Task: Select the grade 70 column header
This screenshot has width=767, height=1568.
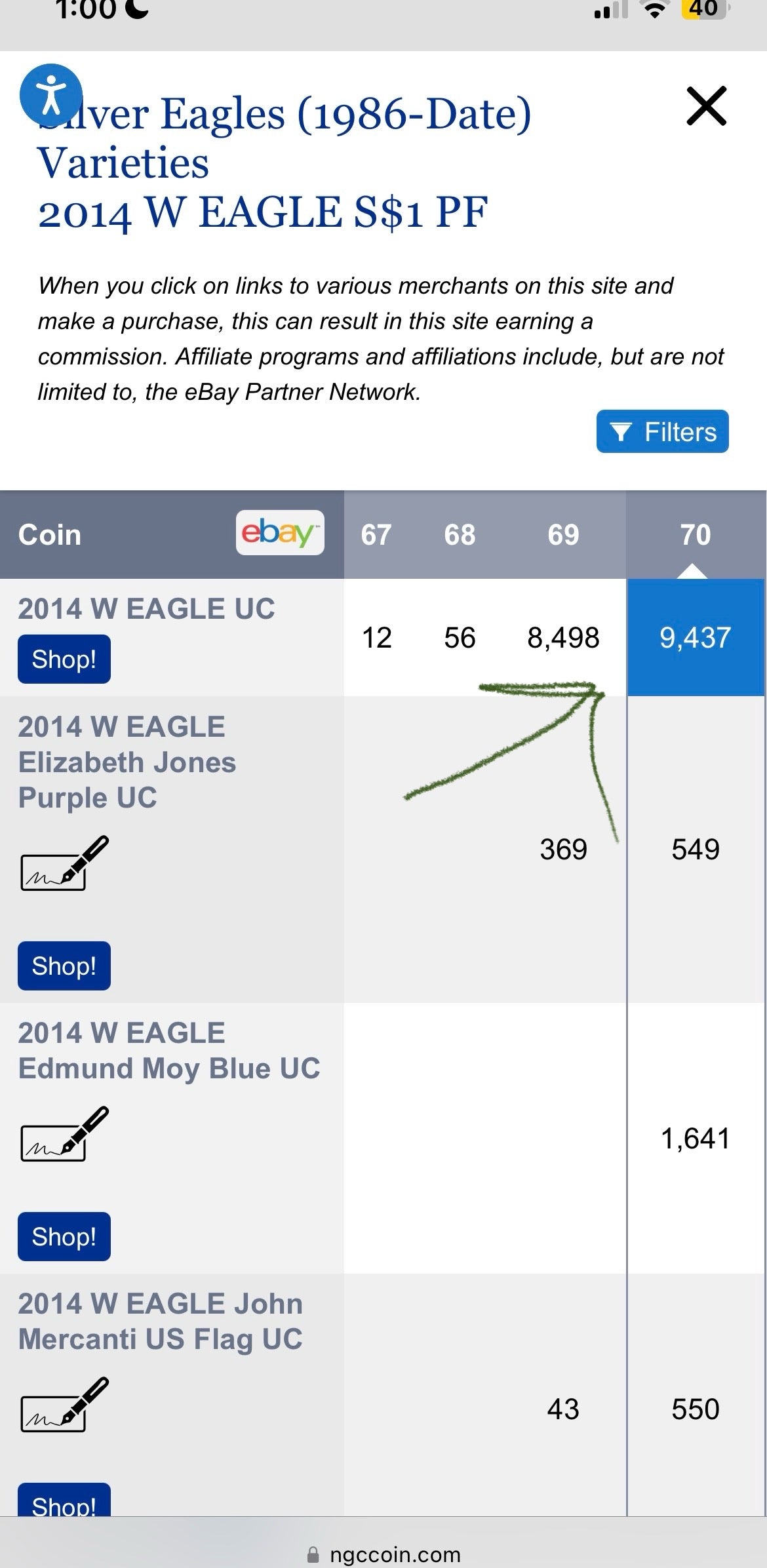Action: coord(695,535)
